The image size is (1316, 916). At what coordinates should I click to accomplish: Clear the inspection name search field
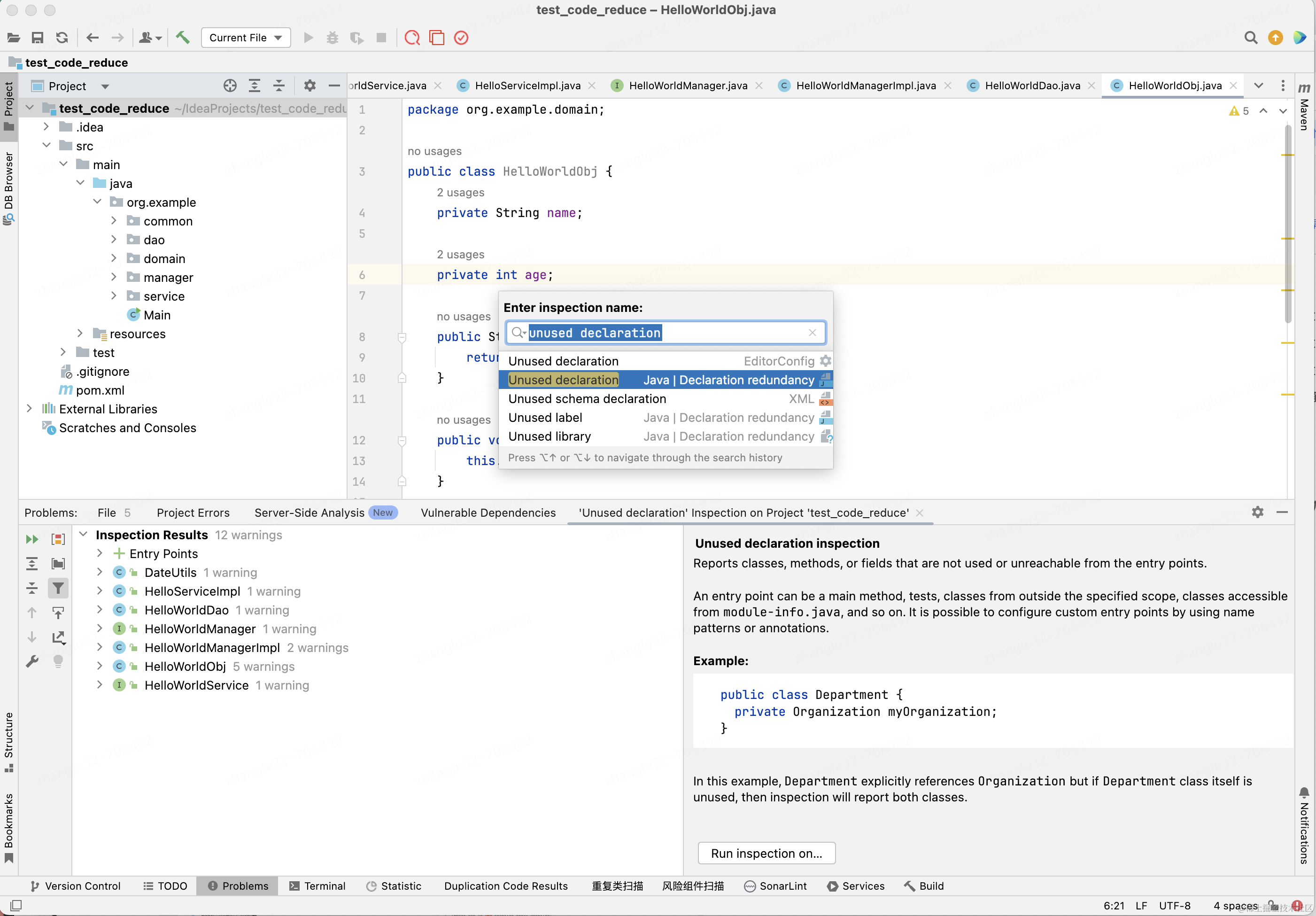coord(812,333)
